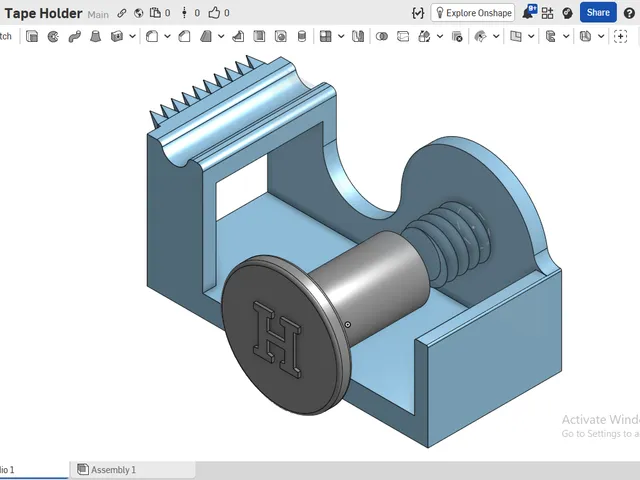Expand the Draft tool dropdown arrow
The width and height of the screenshot is (640, 480).
point(221,37)
